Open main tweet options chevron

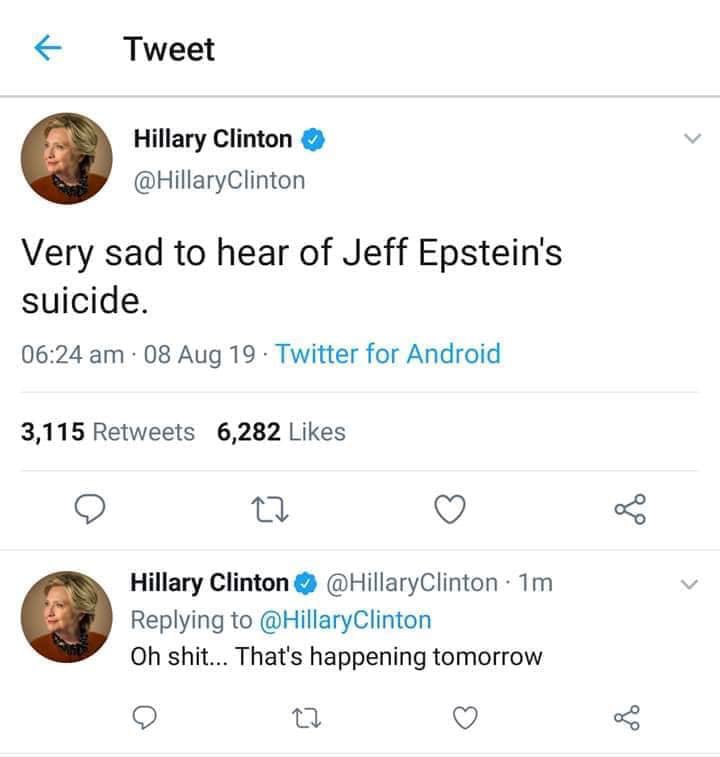(690, 141)
